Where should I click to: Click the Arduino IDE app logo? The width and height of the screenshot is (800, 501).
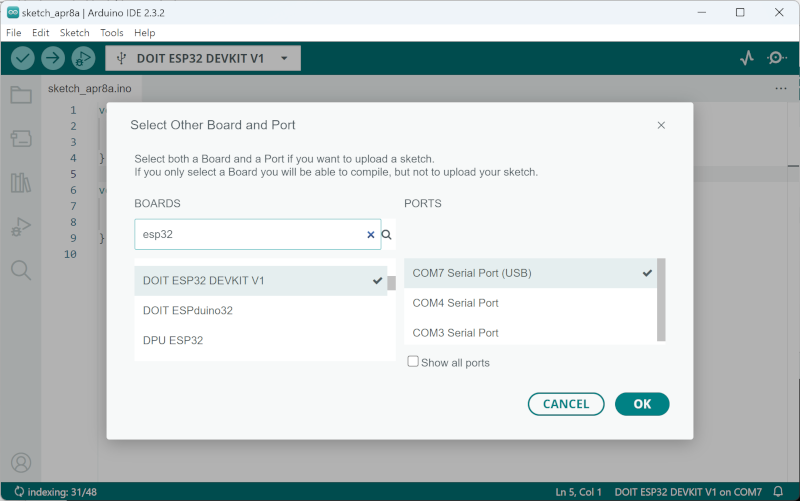pos(13,13)
